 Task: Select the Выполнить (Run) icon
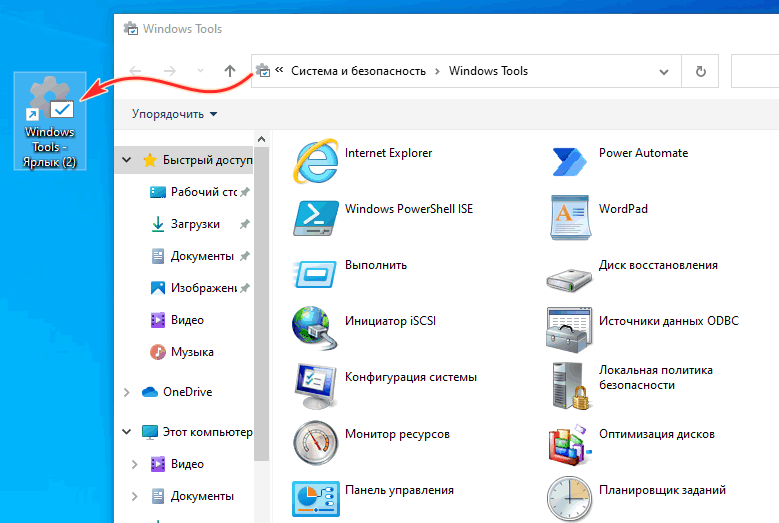[314, 274]
